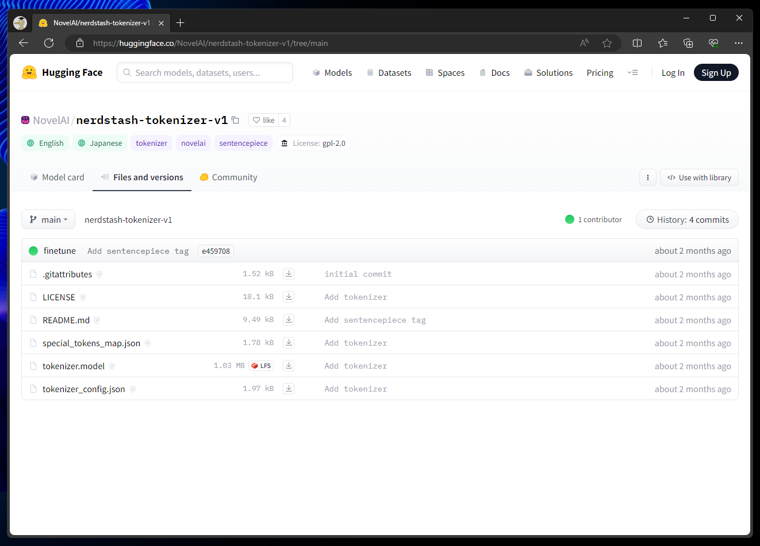Screen dimensions: 760x546
Task: Click the English language tag
Action: point(45,143)
